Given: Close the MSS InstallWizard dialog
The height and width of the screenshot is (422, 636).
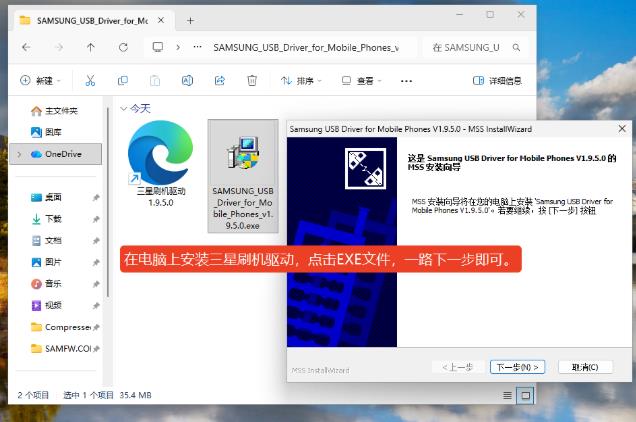Looking at the screenshot, I should pyautogui.click(x=622, y=129).
